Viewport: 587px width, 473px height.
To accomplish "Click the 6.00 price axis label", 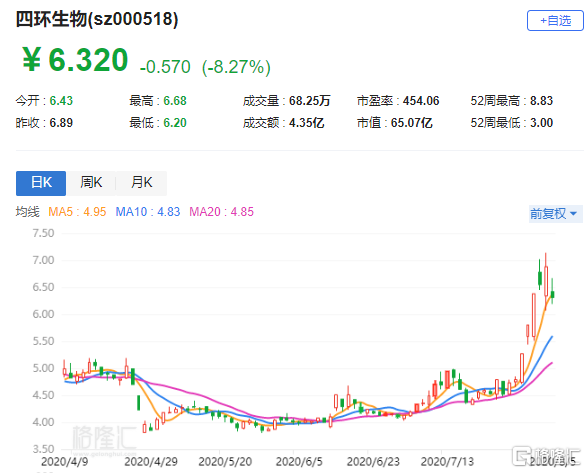I will coord(43,314).
